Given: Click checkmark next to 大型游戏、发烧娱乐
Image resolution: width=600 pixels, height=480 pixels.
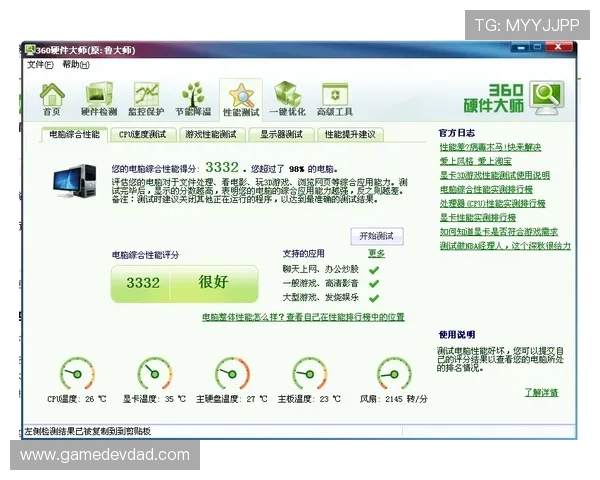Looking at the screenshot, I should 374,298.
